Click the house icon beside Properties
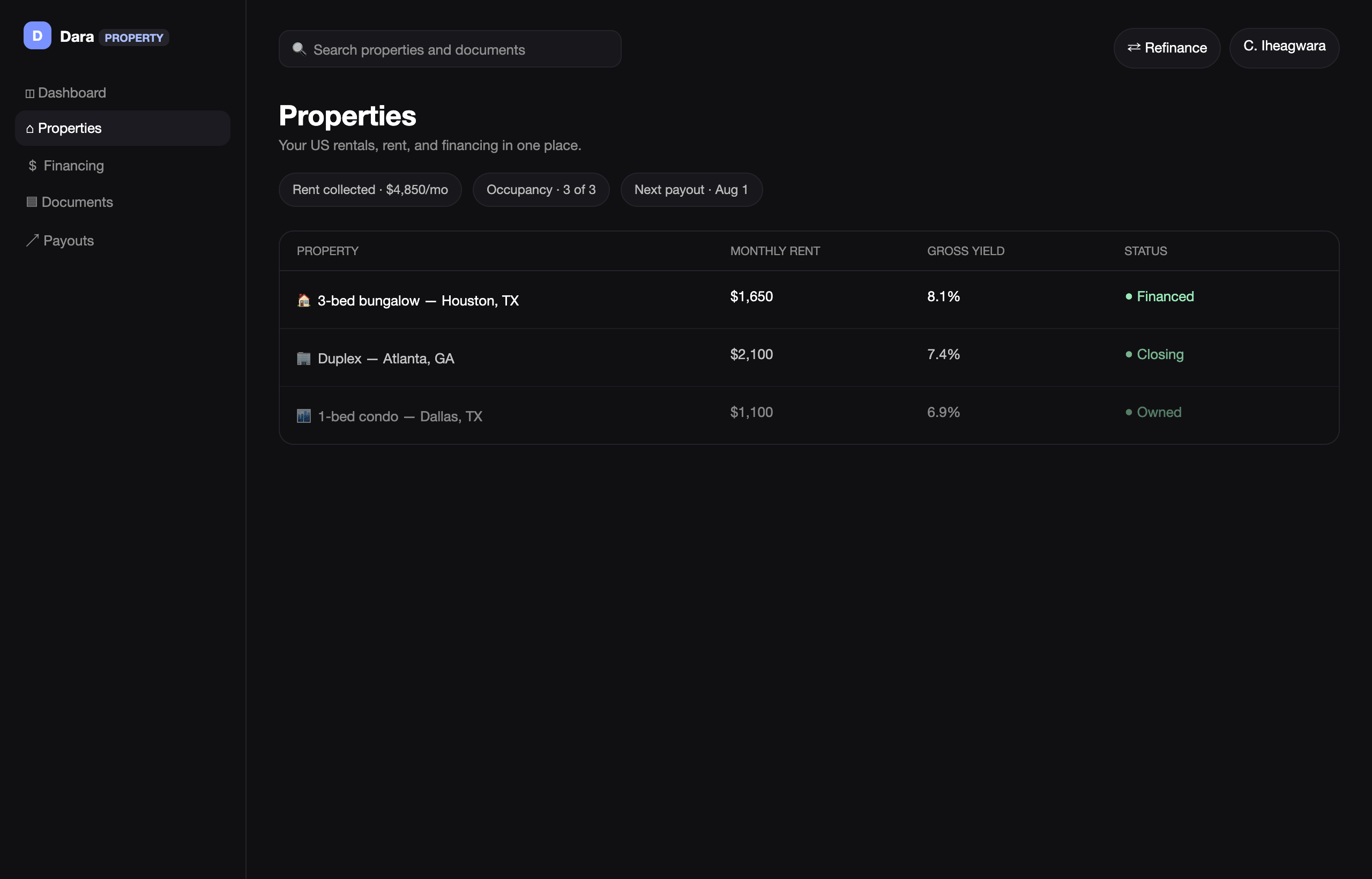 (x=29, y=129)
